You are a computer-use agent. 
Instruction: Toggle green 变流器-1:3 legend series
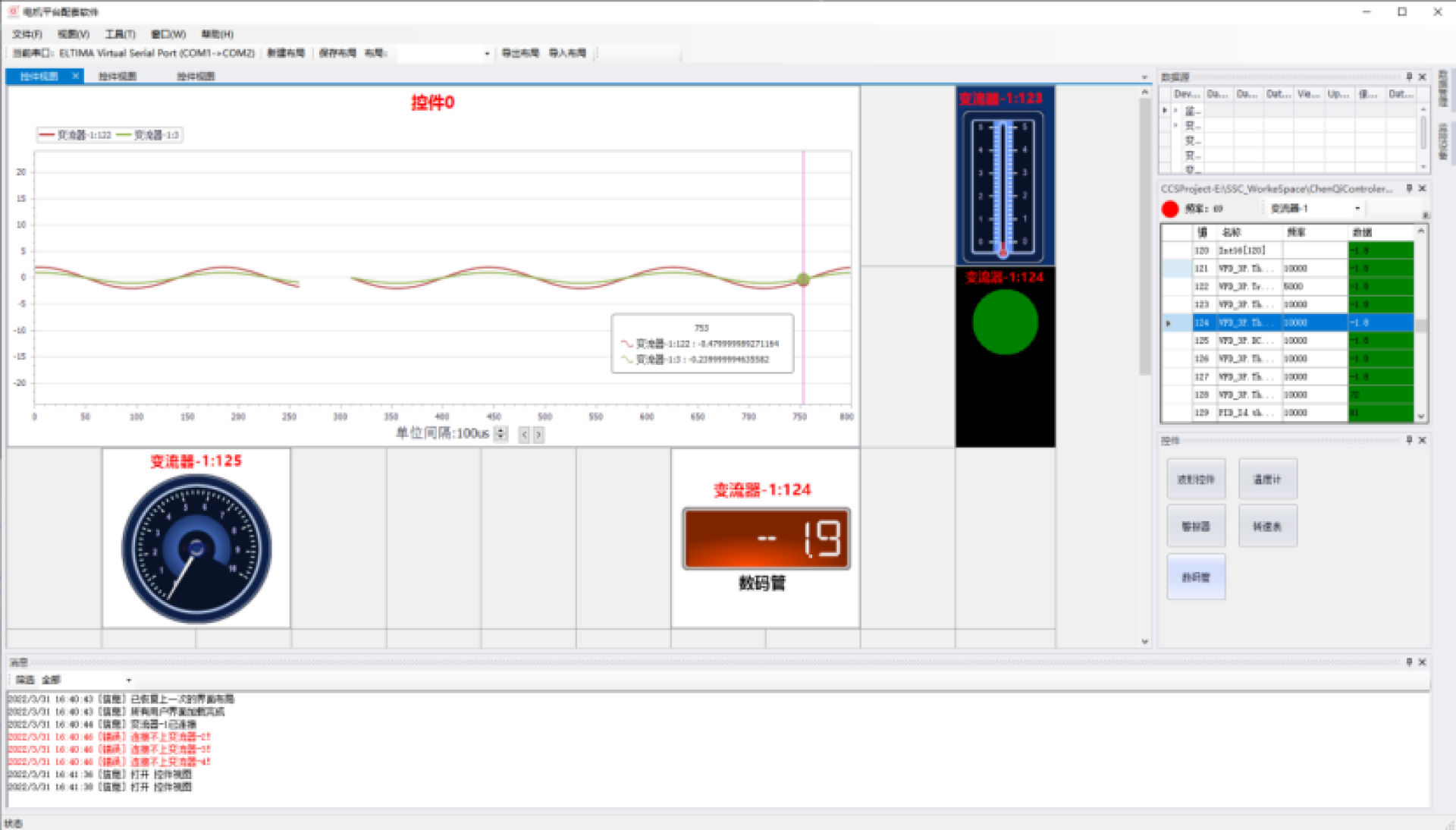[x=148, y=135]
